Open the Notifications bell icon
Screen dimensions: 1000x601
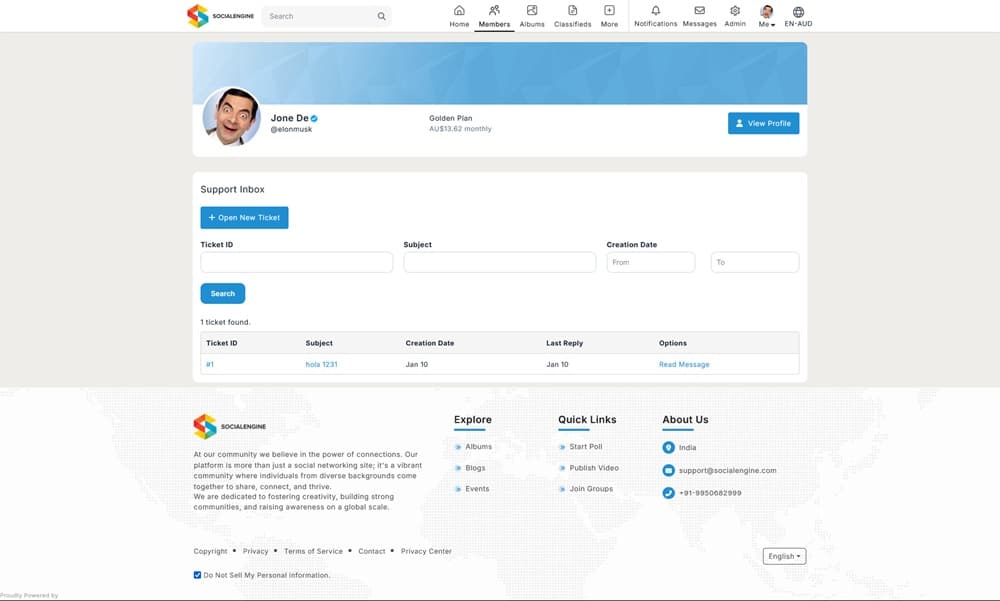[655, 11]
